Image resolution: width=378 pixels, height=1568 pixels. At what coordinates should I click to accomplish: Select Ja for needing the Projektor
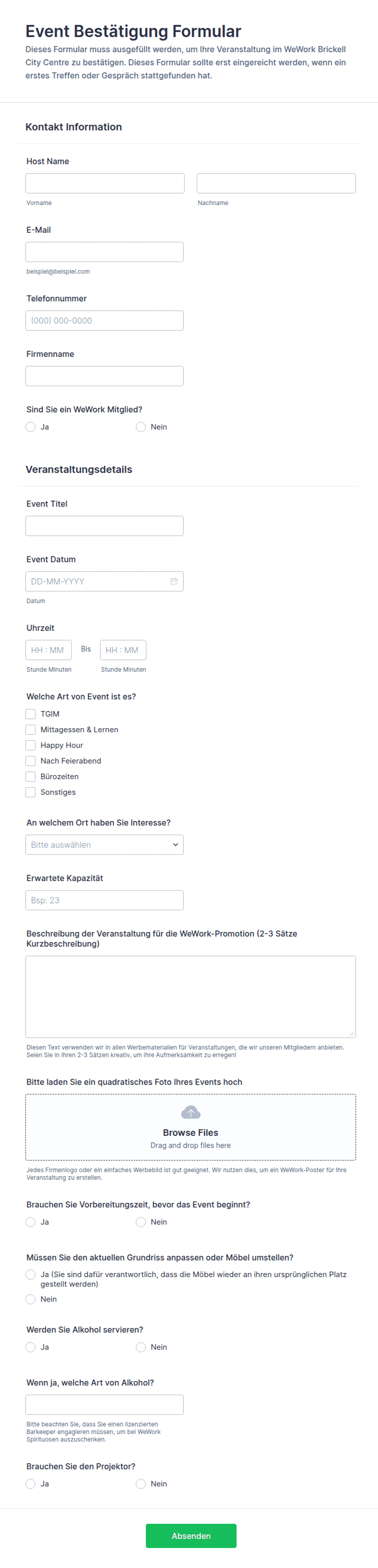coord(30,1484)
